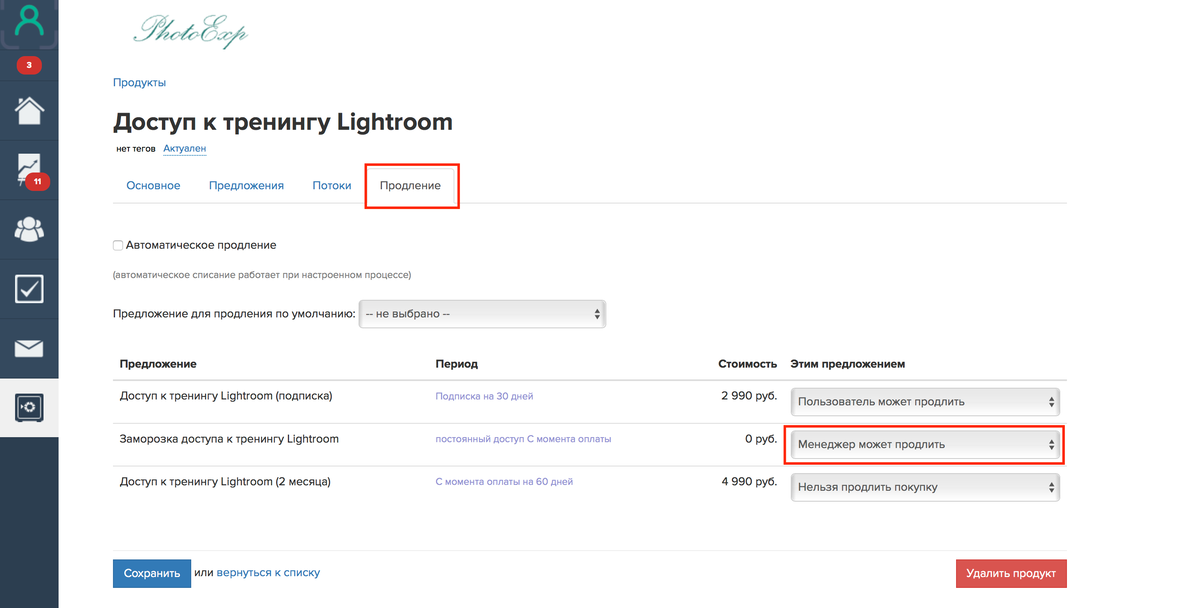Select the Продление tab

point(410,186)
